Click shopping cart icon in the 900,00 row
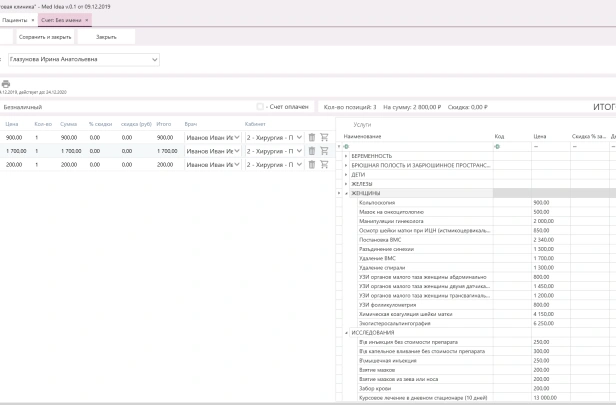The width and height of the screenshot is (616, 405). 324,137
